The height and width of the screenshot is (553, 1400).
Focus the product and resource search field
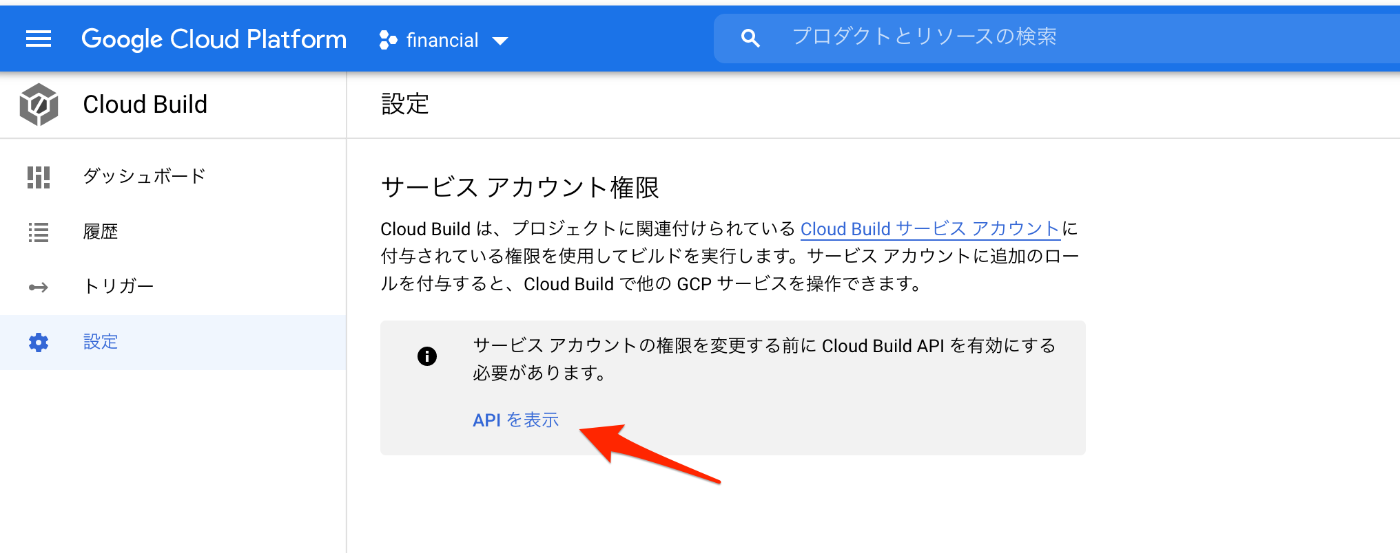coord(1057,38)
